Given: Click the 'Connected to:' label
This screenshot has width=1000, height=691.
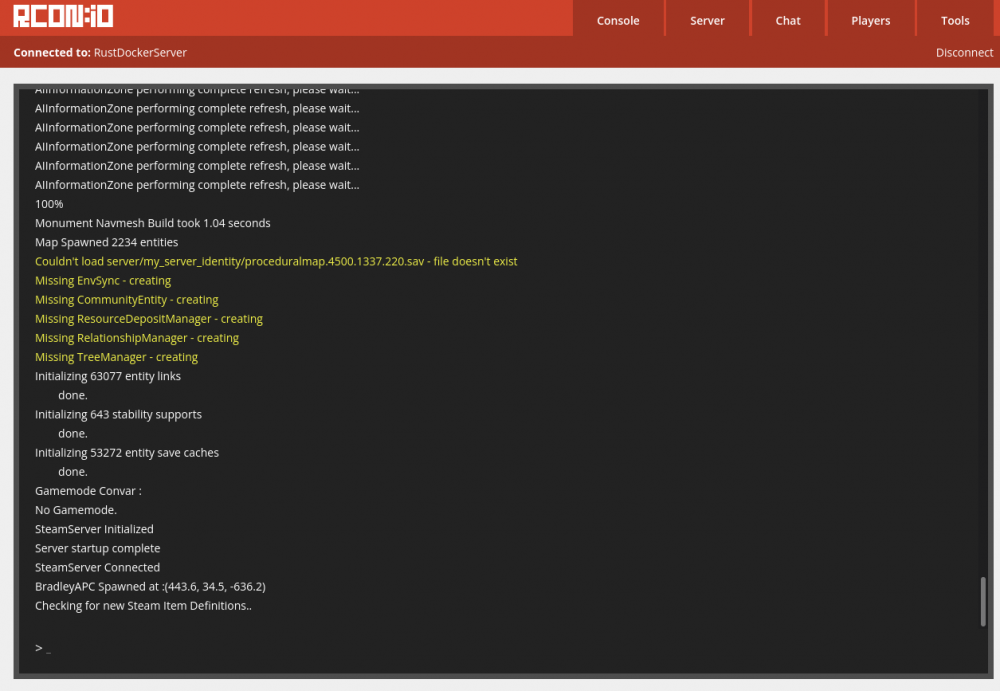Looking at the screenshot, I should [52, 52].
